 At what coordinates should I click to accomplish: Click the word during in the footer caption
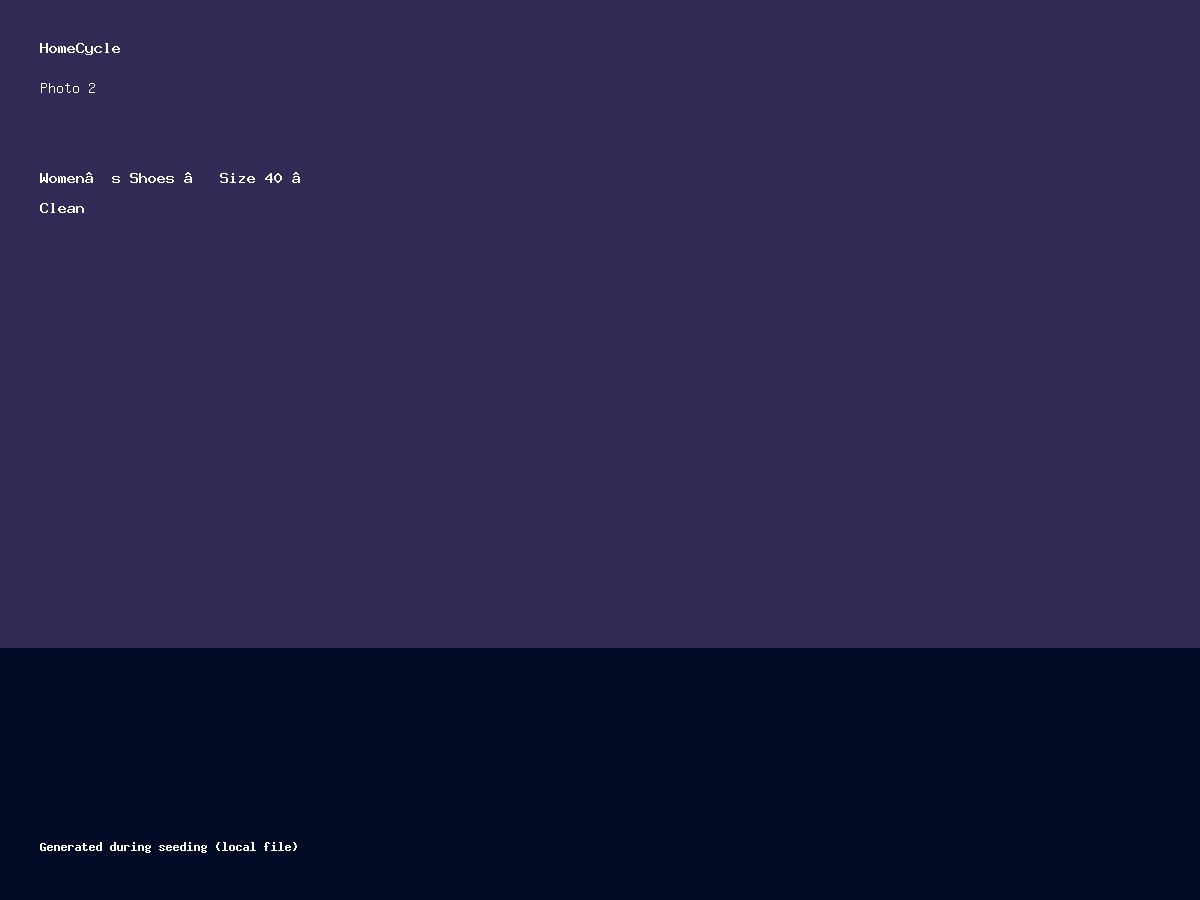[x=130, y=847]
